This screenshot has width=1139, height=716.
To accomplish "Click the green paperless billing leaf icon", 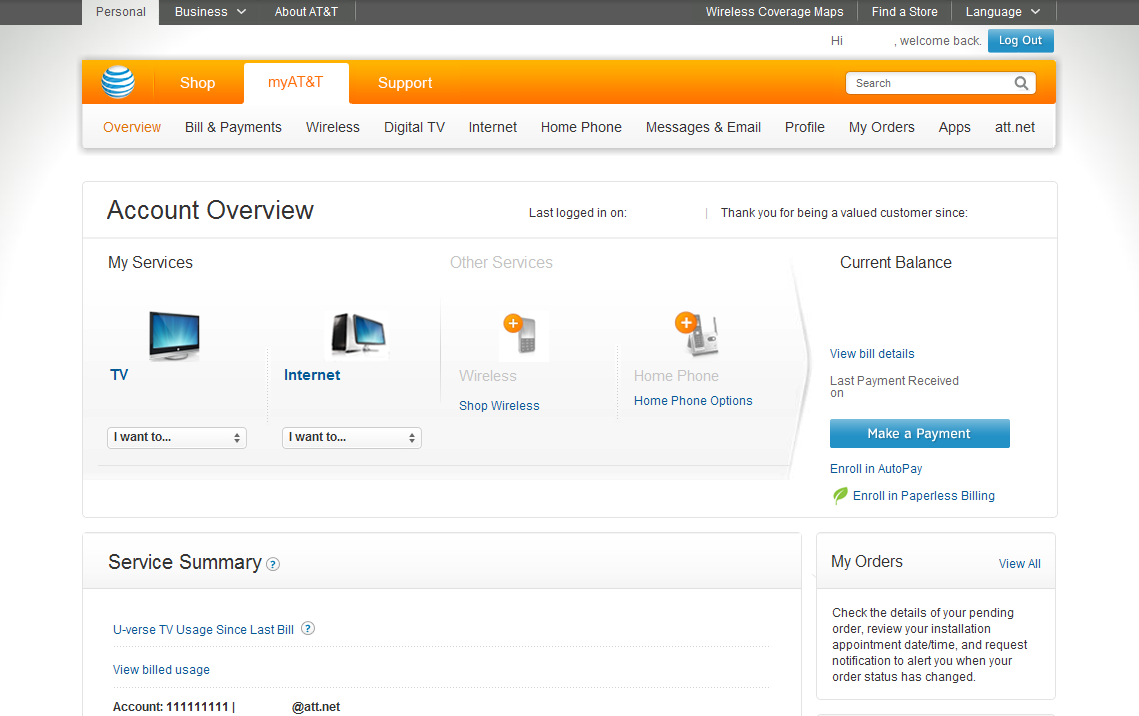I will coord(840,496).
